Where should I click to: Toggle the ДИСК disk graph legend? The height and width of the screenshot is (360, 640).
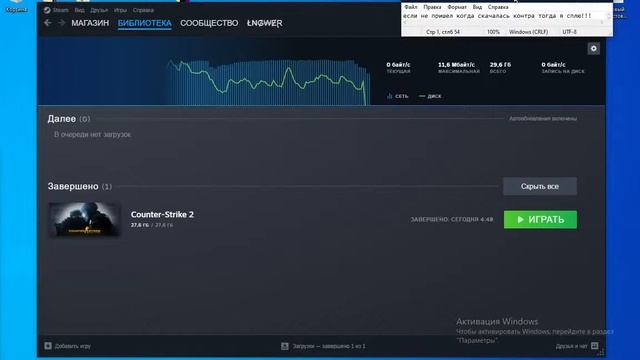430,96
